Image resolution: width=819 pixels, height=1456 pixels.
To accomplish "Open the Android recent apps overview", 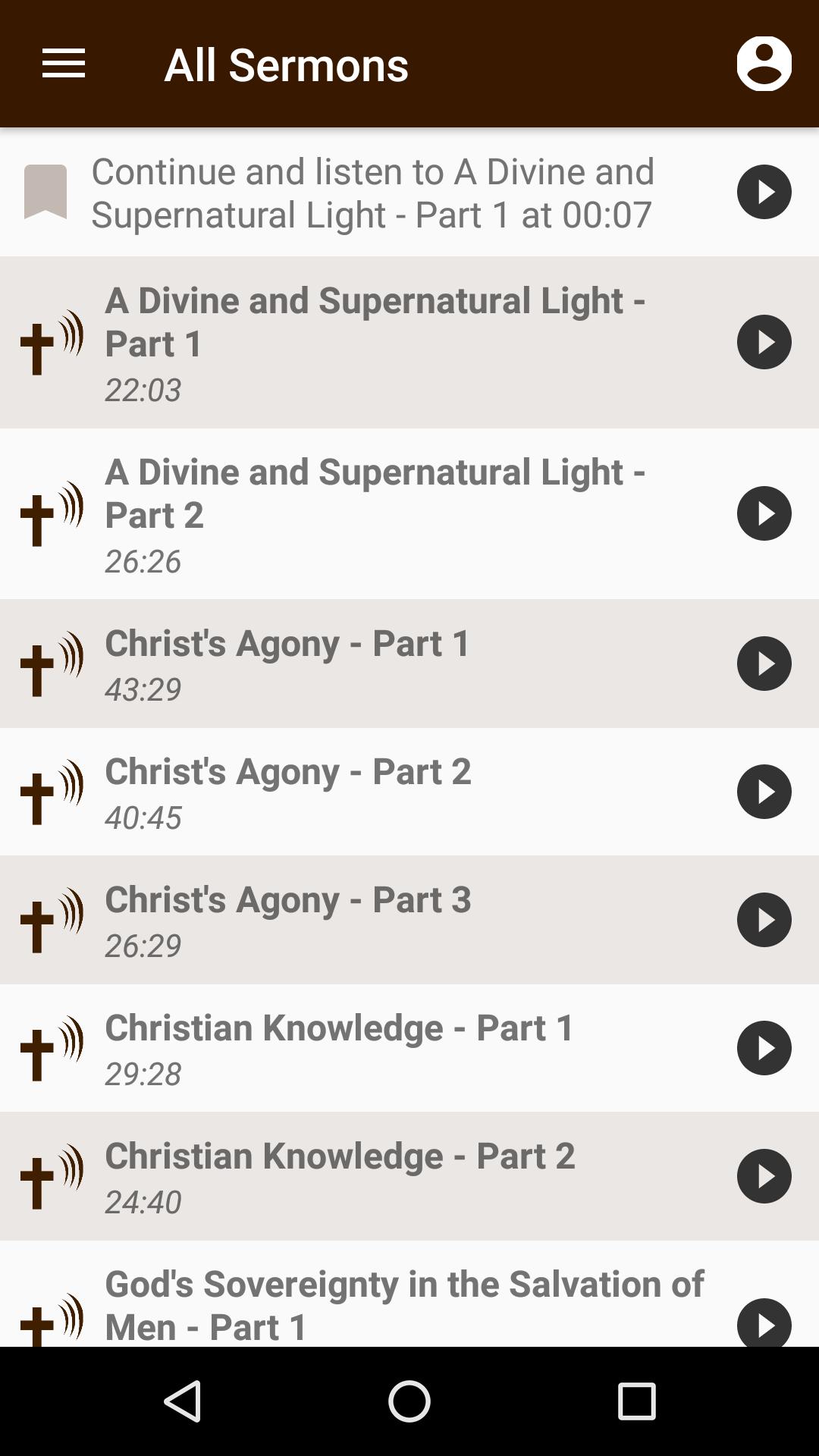I will pos(636,1401).
